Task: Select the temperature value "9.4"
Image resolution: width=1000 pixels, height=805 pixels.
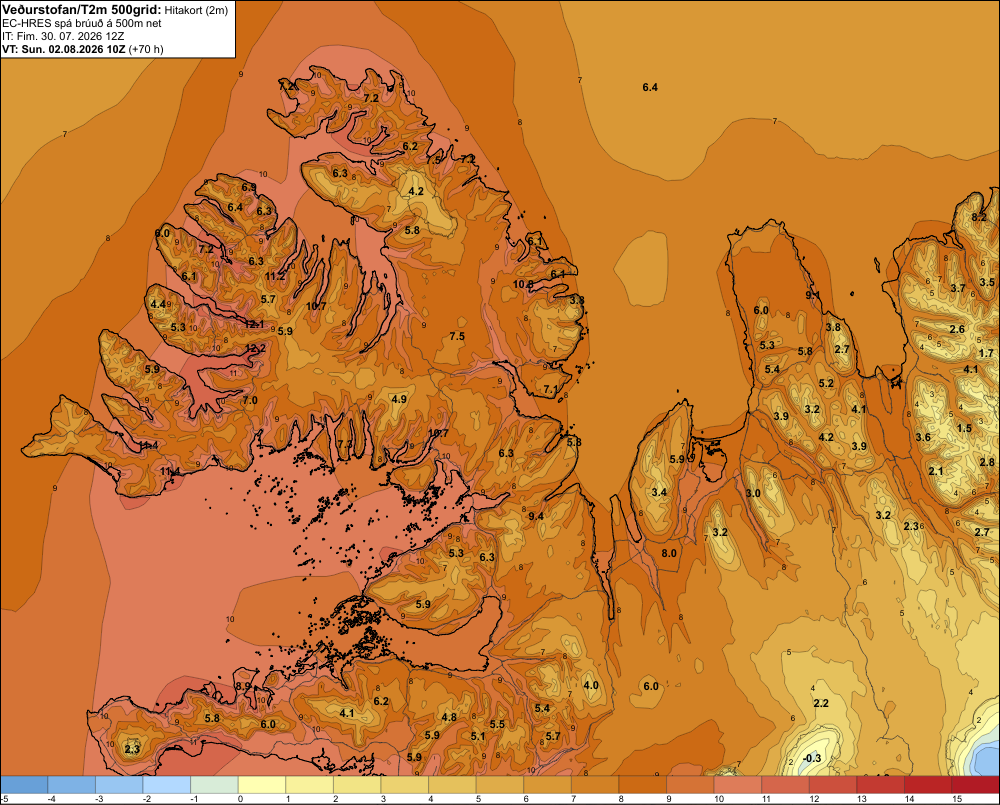Action: click(x=536, y=516)
